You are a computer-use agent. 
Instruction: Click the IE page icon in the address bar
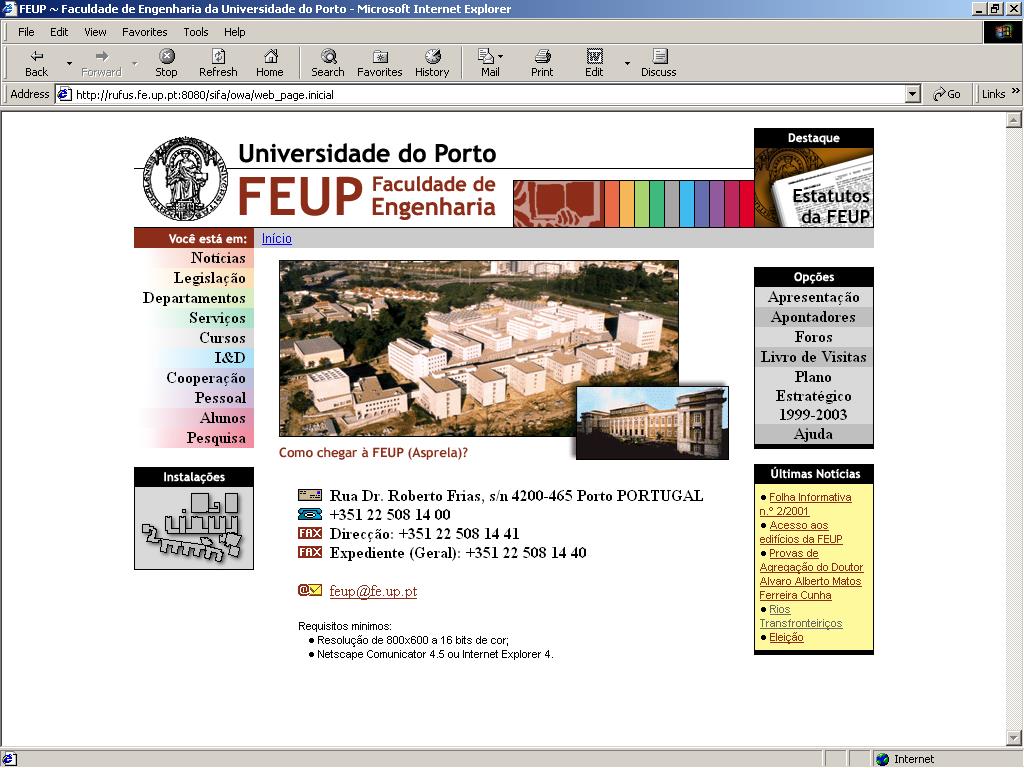point(64,94)
